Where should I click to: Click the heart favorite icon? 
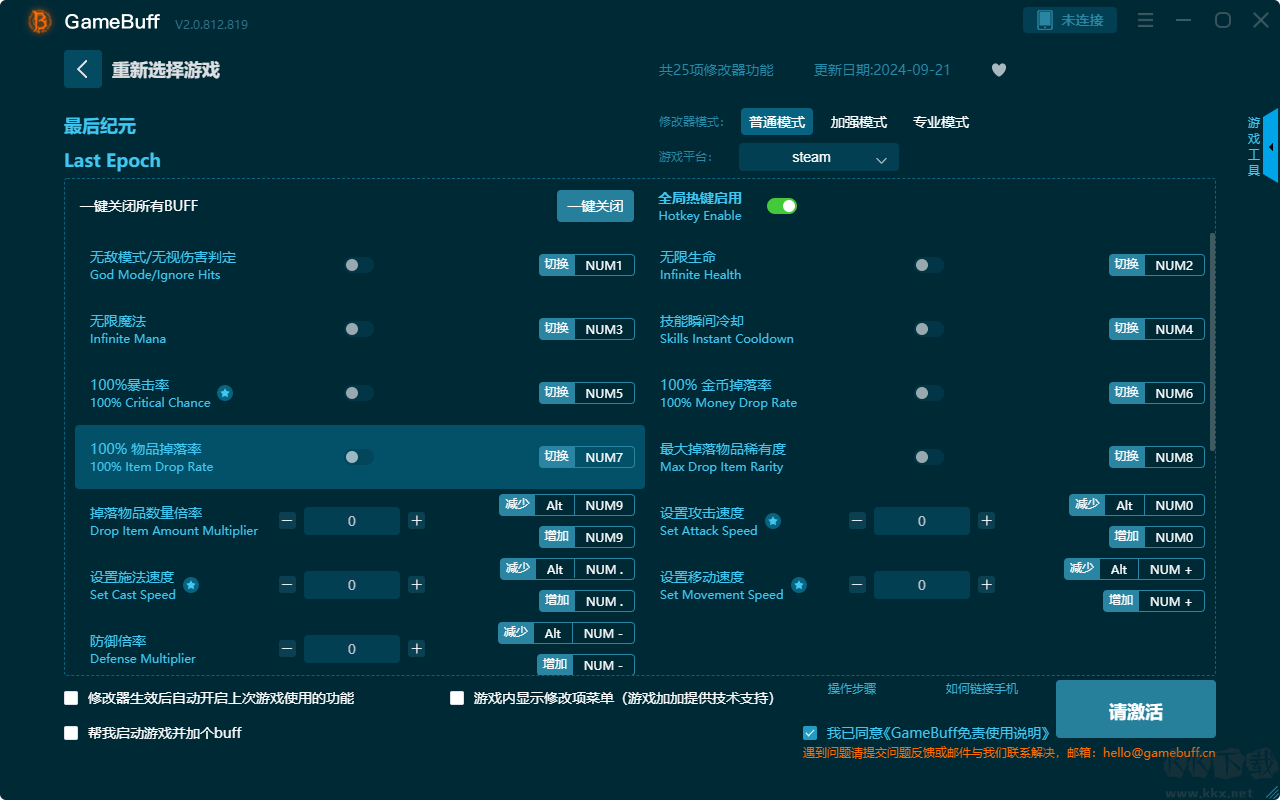point(999,70)
